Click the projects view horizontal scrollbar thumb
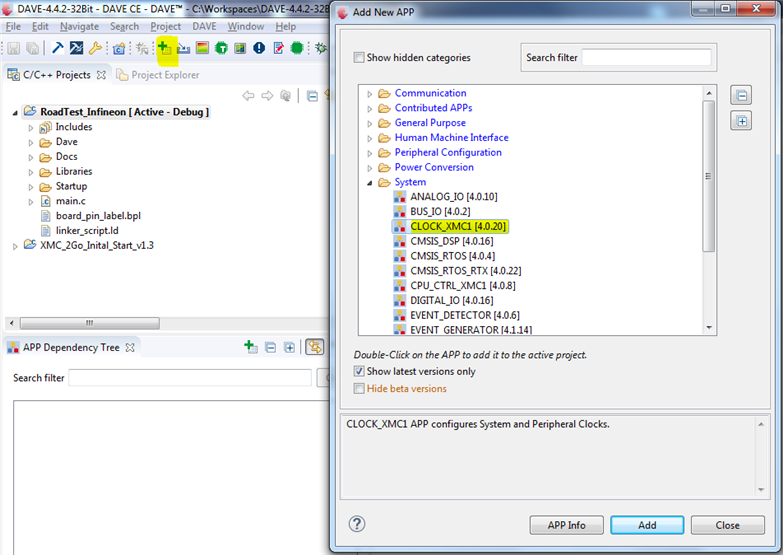This screenshot has height=555, width=783. (x=89, y=323)
